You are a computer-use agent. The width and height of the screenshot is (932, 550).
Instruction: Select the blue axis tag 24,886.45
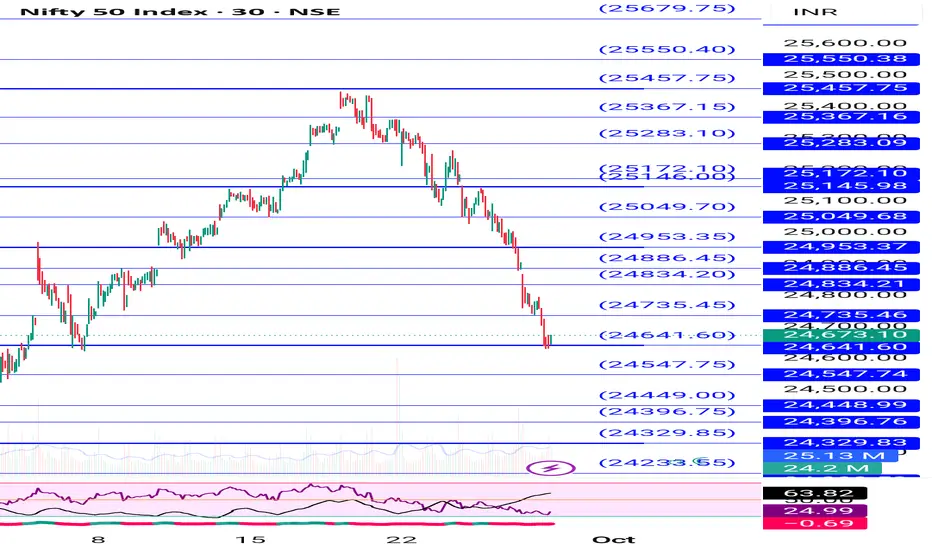click(x=840, y=269)
